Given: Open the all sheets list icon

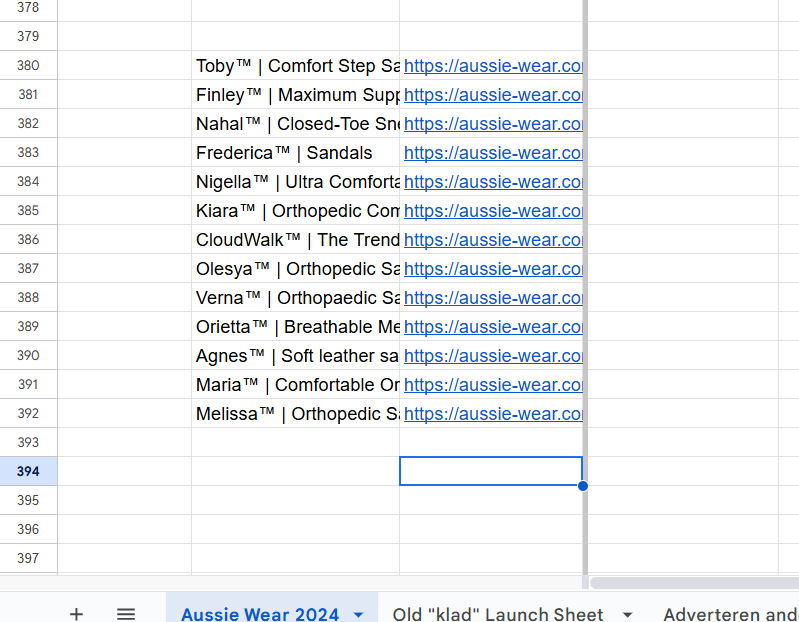Looking at the screenshot, I should point(126,614).
